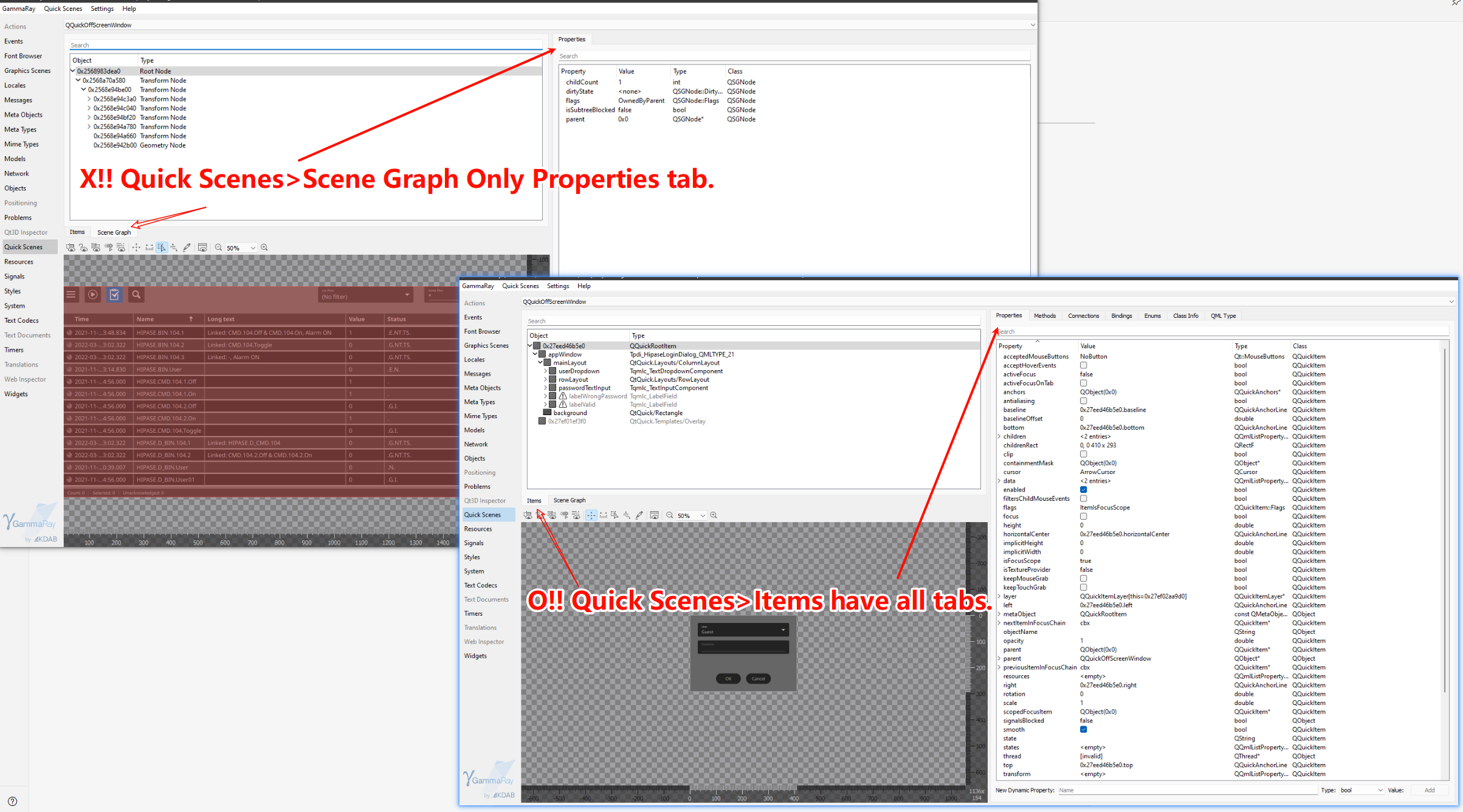Open the QML Type tab
Viewport: 1463px width, 812px height.
click(1223, 316)
